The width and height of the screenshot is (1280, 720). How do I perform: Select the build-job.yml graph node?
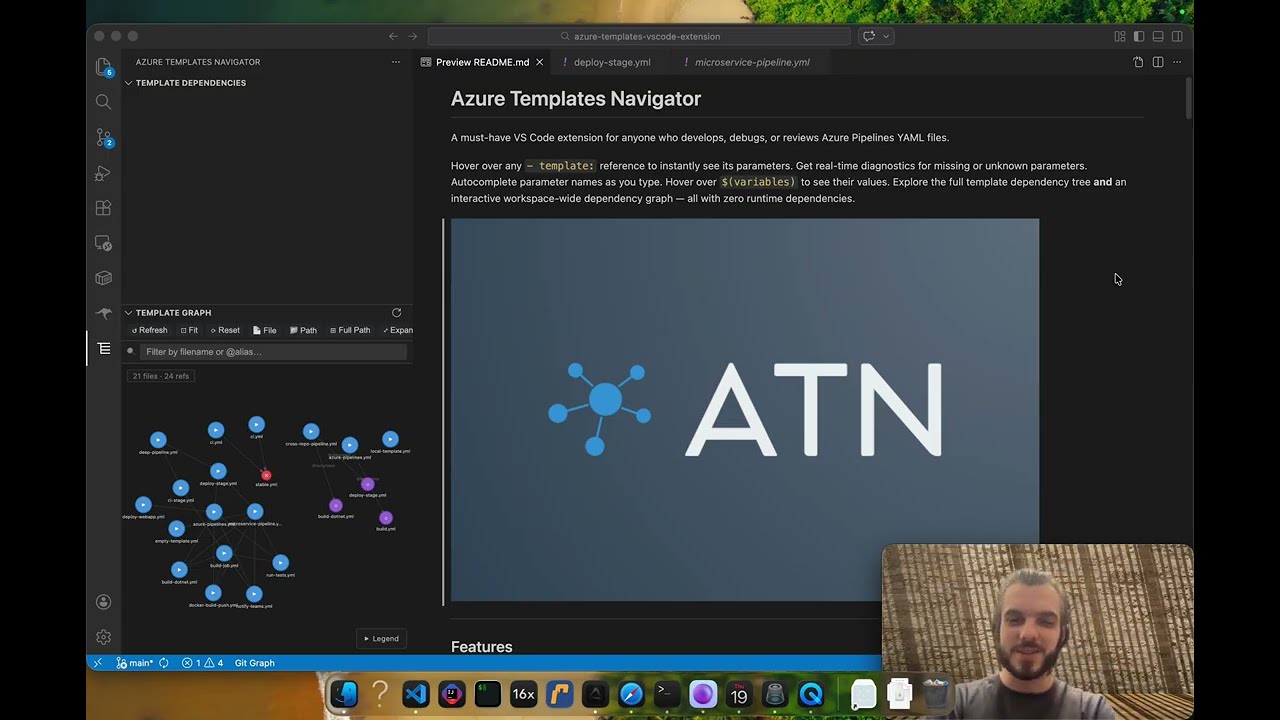[224, 553]
